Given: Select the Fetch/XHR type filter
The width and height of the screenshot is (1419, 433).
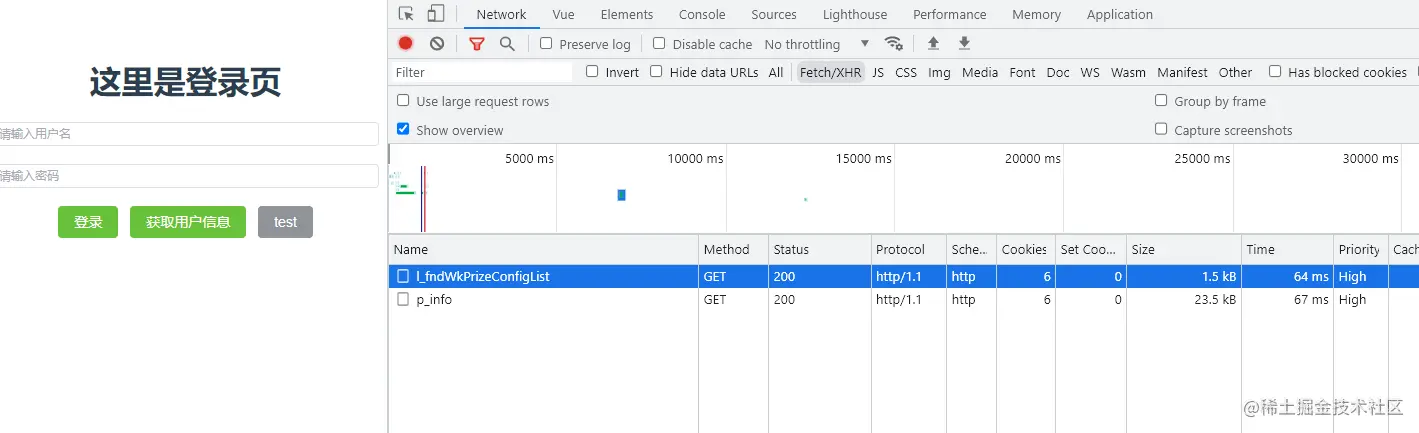Looking at the screenshot, I should pyautogui.click(x=830, y=72).
